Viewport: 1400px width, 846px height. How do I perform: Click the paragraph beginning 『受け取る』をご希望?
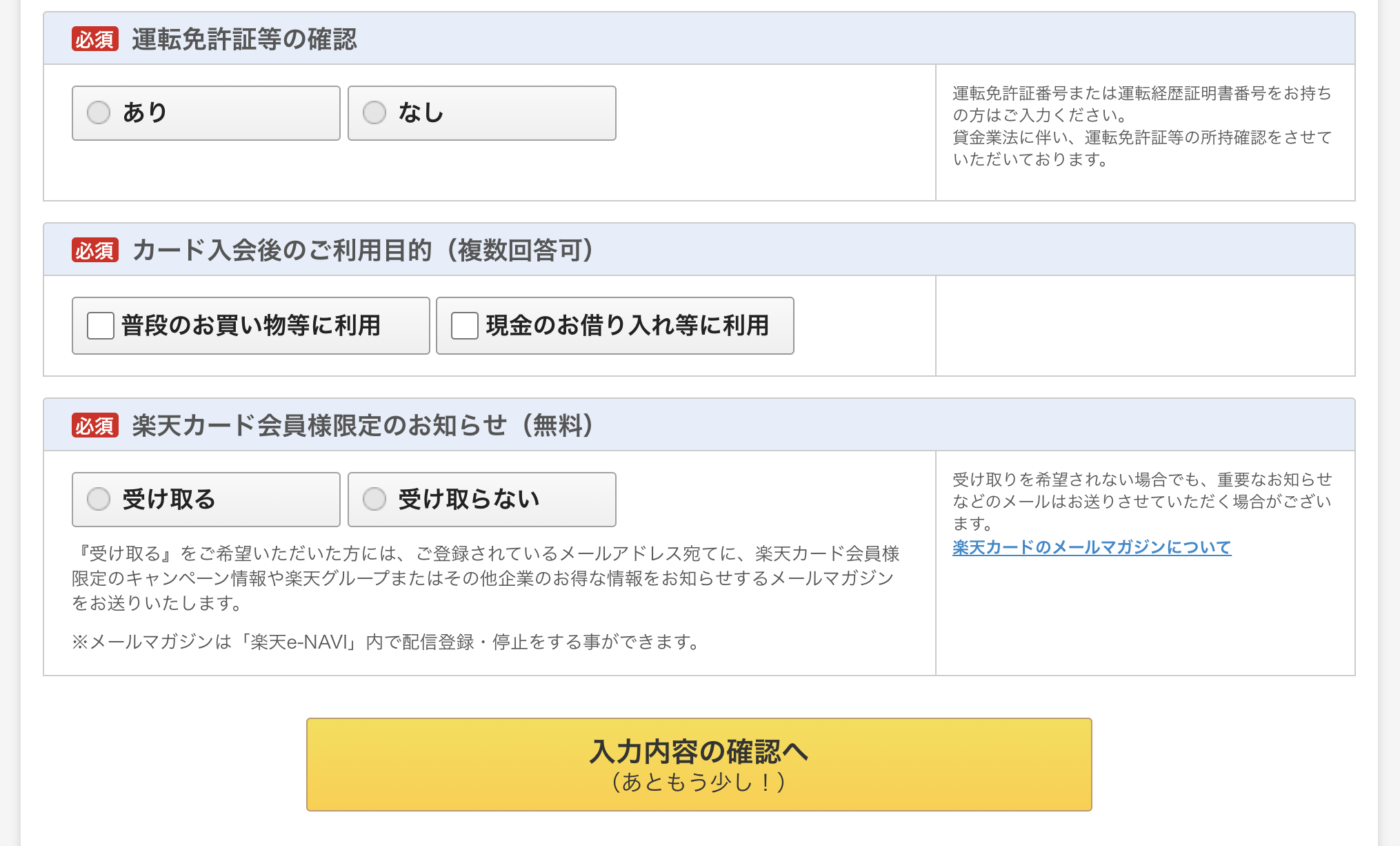(x=485, y=578)
